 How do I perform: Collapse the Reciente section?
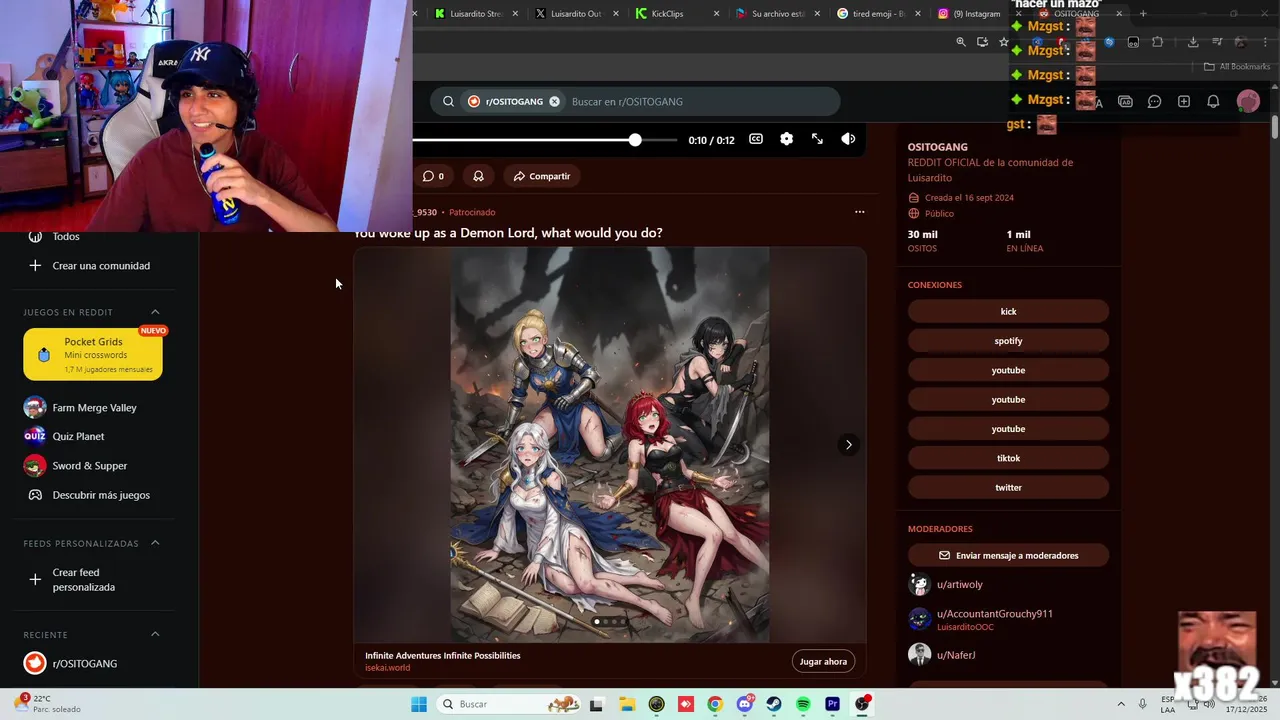155,634
